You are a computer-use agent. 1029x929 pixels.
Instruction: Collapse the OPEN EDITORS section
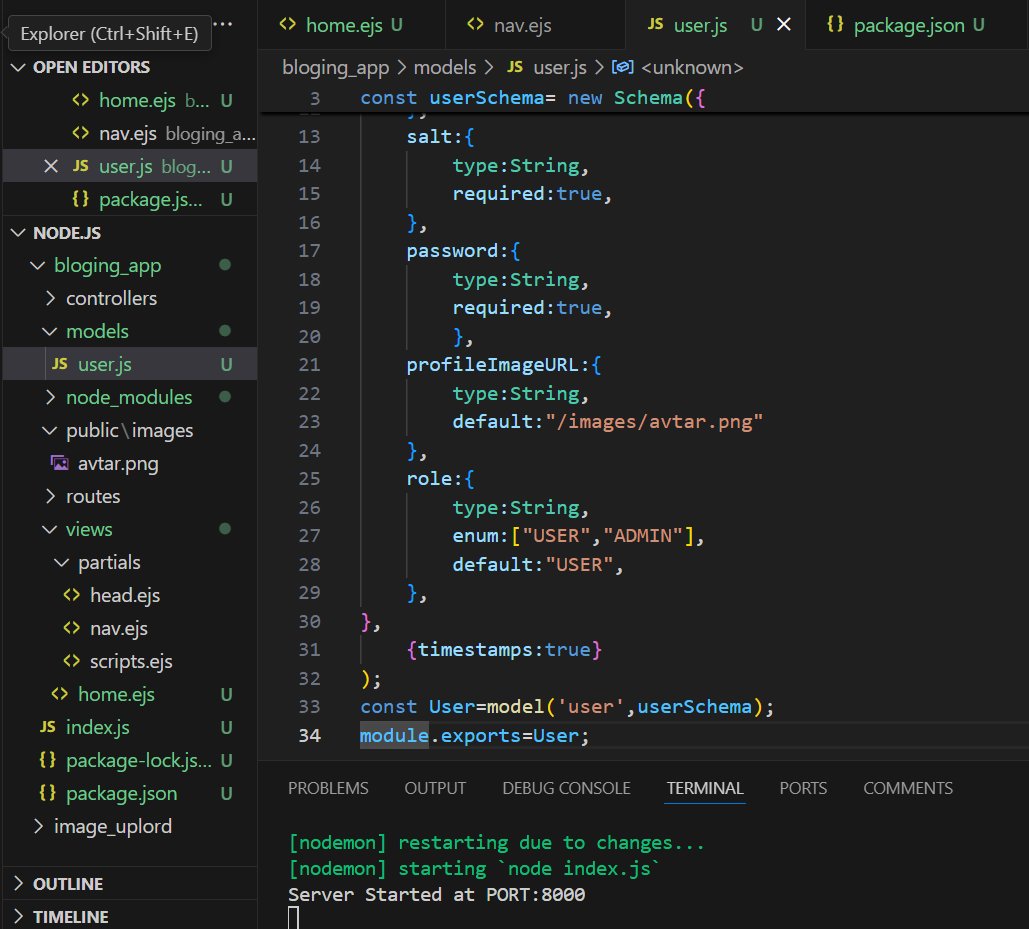(18, 67)
